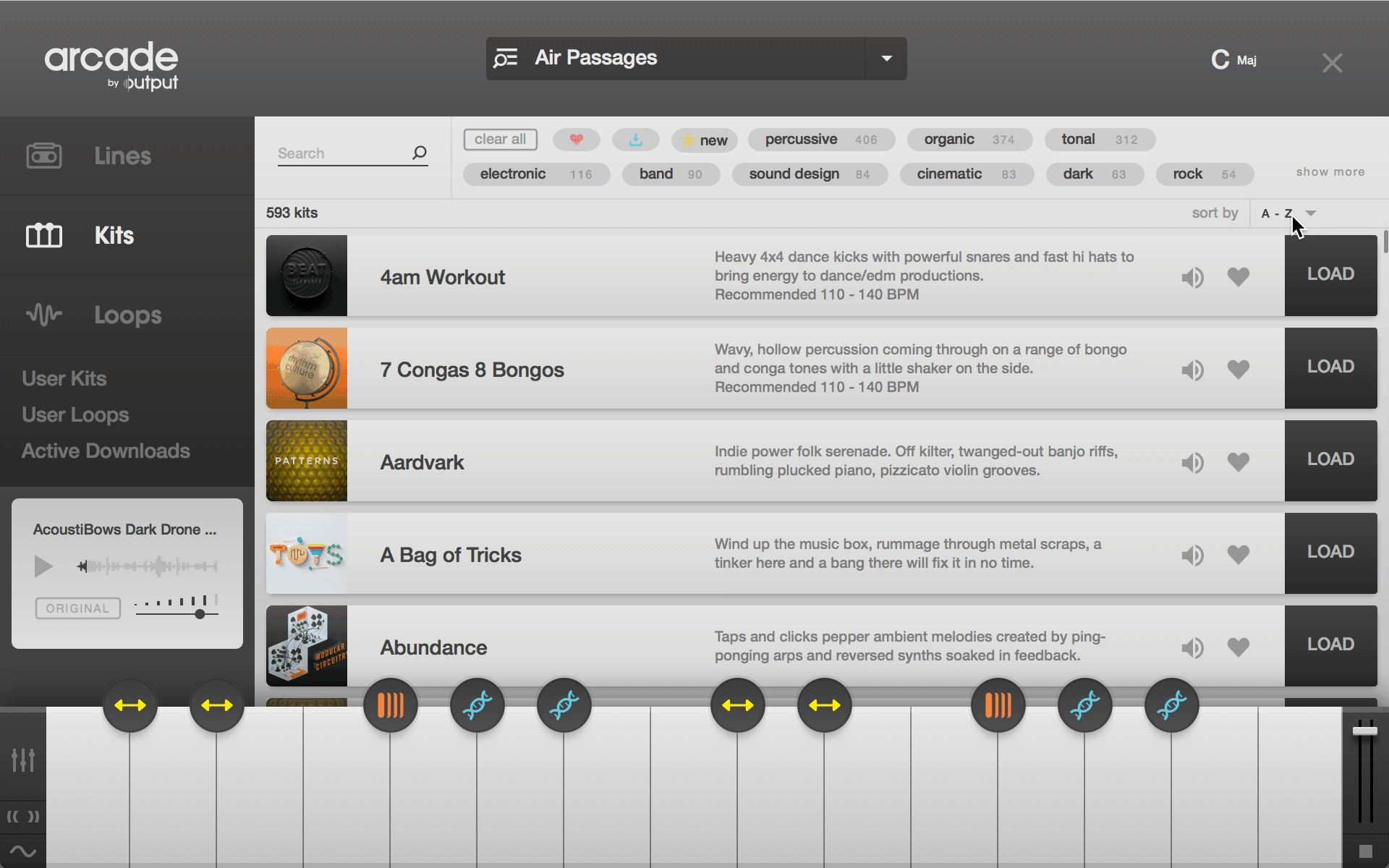The image size is (1389, 868).
Task: Click the first orange bars repeater key
Action: point(391,705)
